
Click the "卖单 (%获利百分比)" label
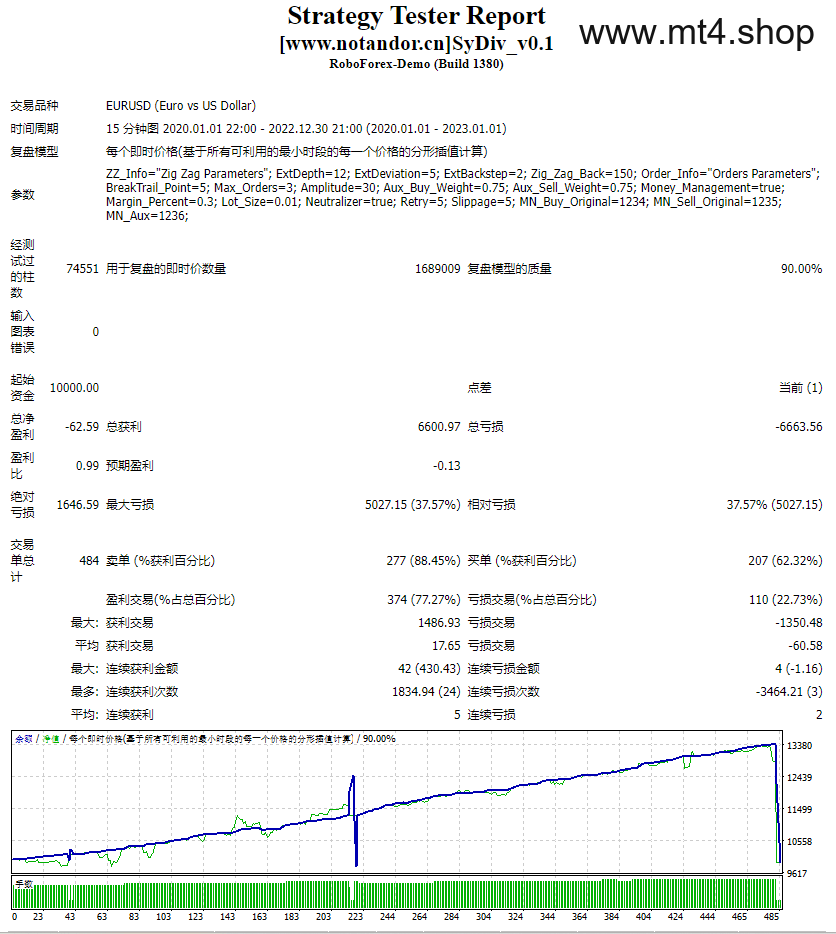coord(160,561)
